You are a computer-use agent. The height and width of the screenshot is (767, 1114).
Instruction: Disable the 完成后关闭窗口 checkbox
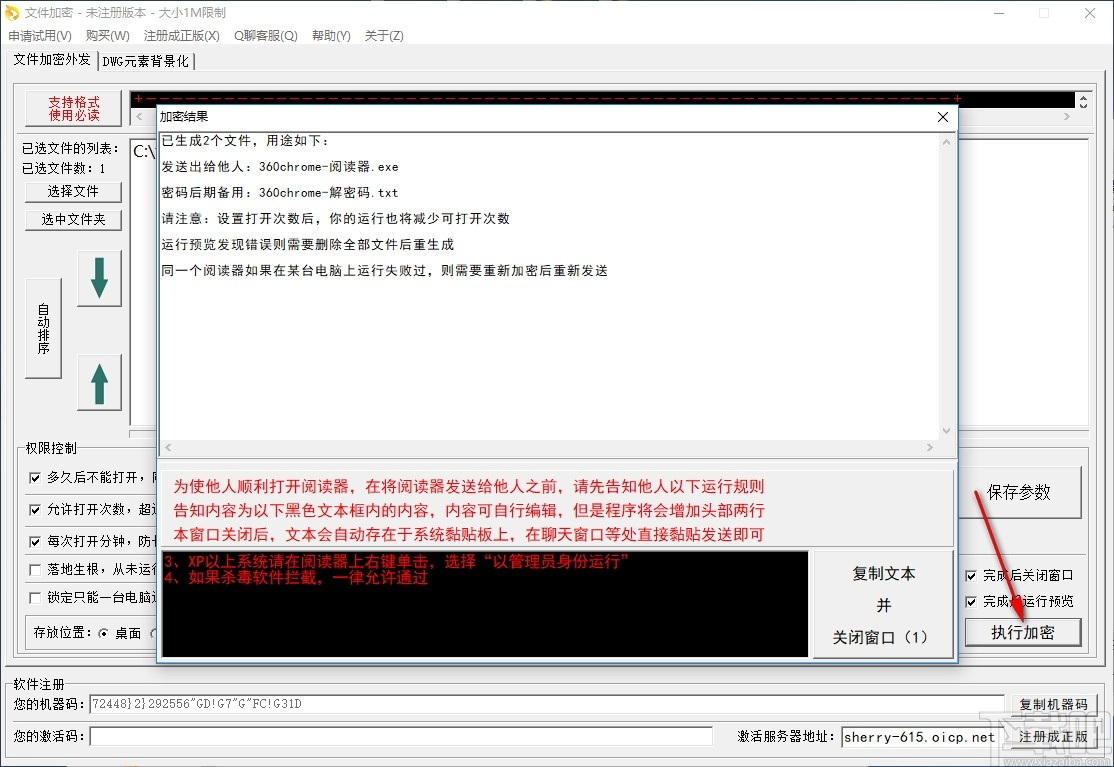969,575
